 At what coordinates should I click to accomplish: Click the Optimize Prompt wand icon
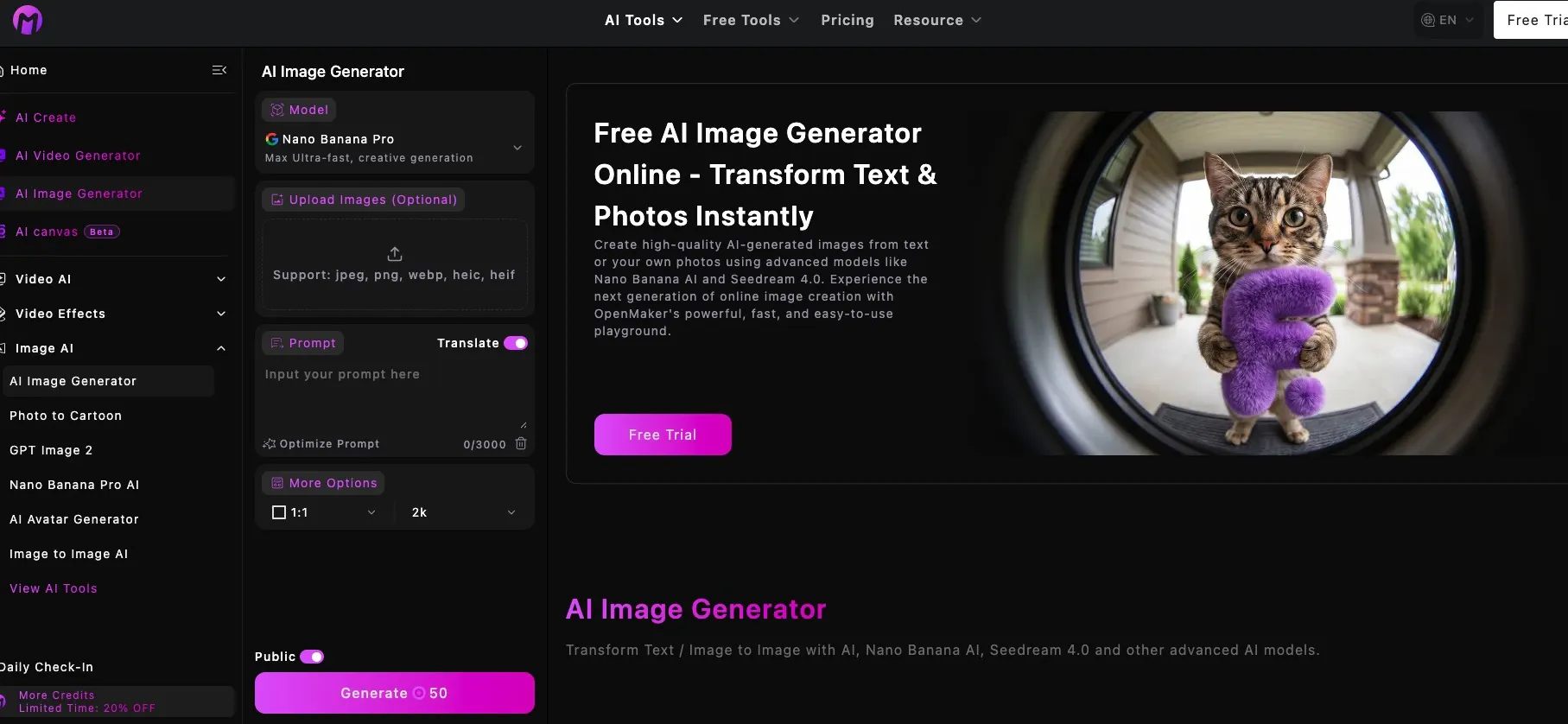click(x=270, y=444)
